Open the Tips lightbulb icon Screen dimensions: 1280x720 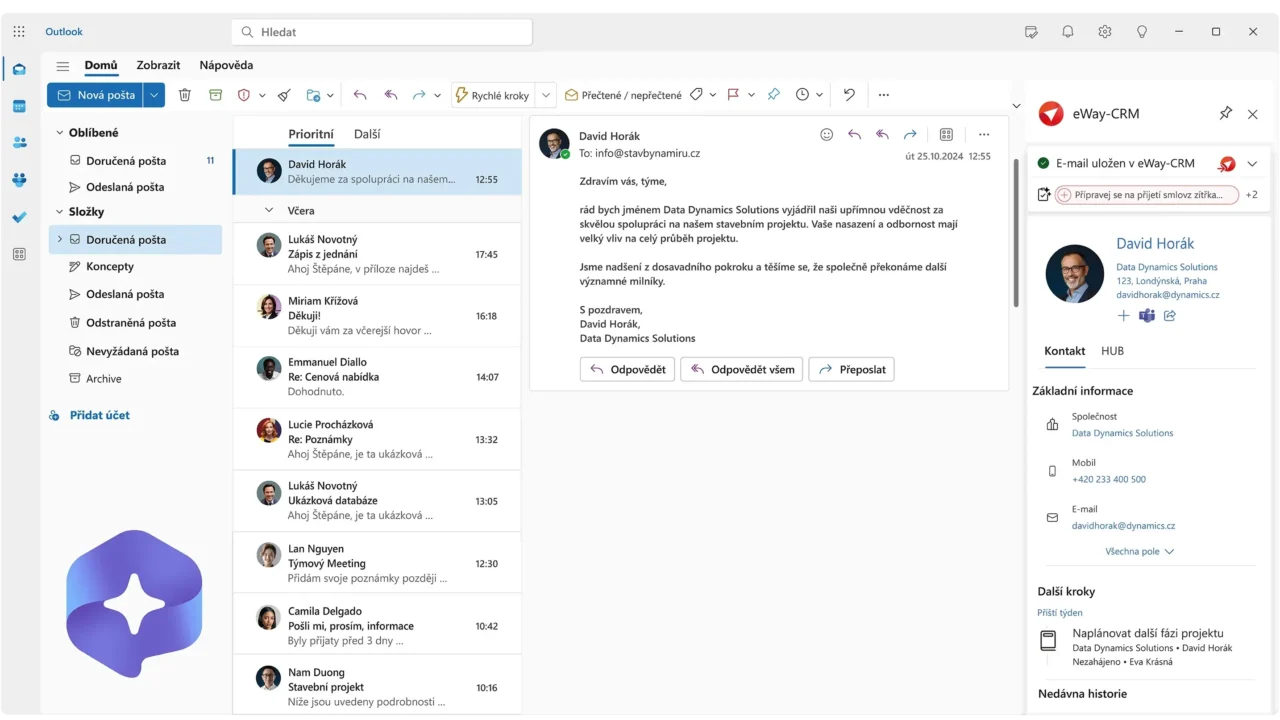[1142, 32]
